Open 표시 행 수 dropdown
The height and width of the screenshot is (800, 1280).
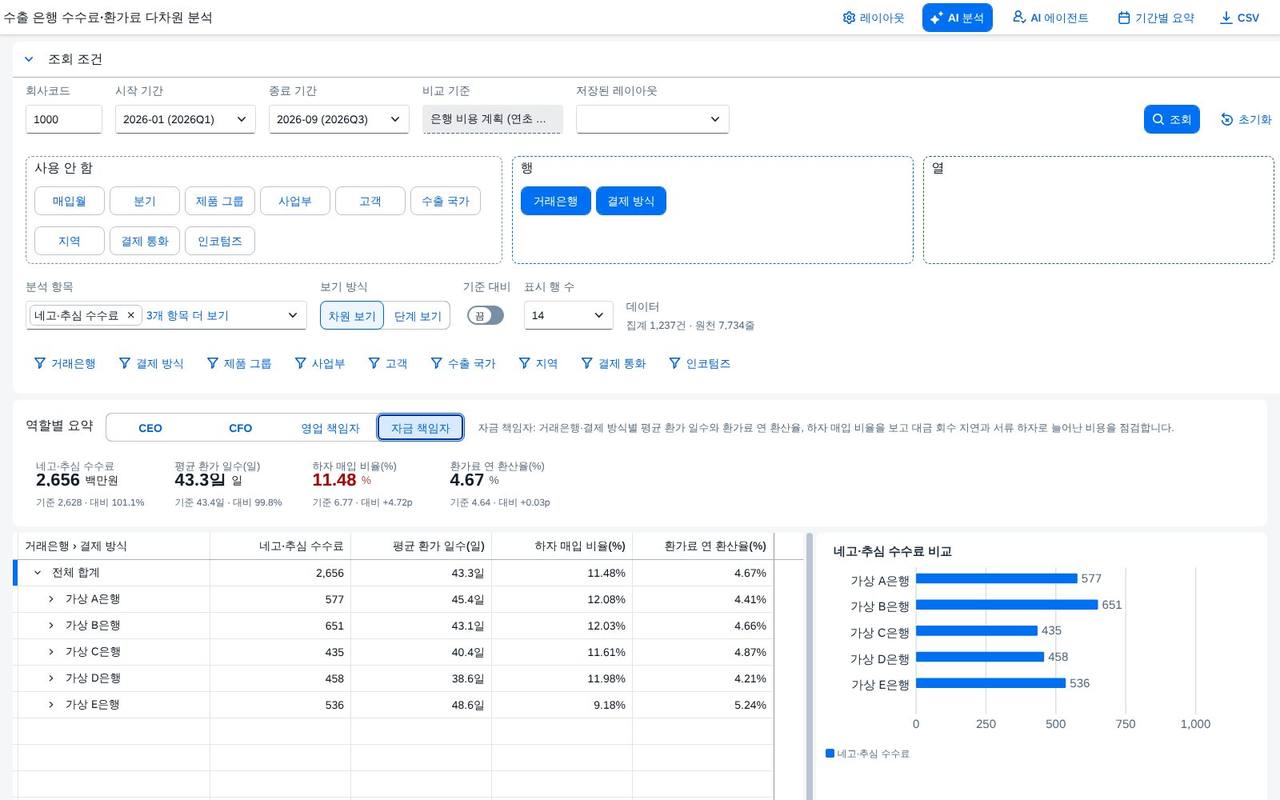click(x=568, y=316)
